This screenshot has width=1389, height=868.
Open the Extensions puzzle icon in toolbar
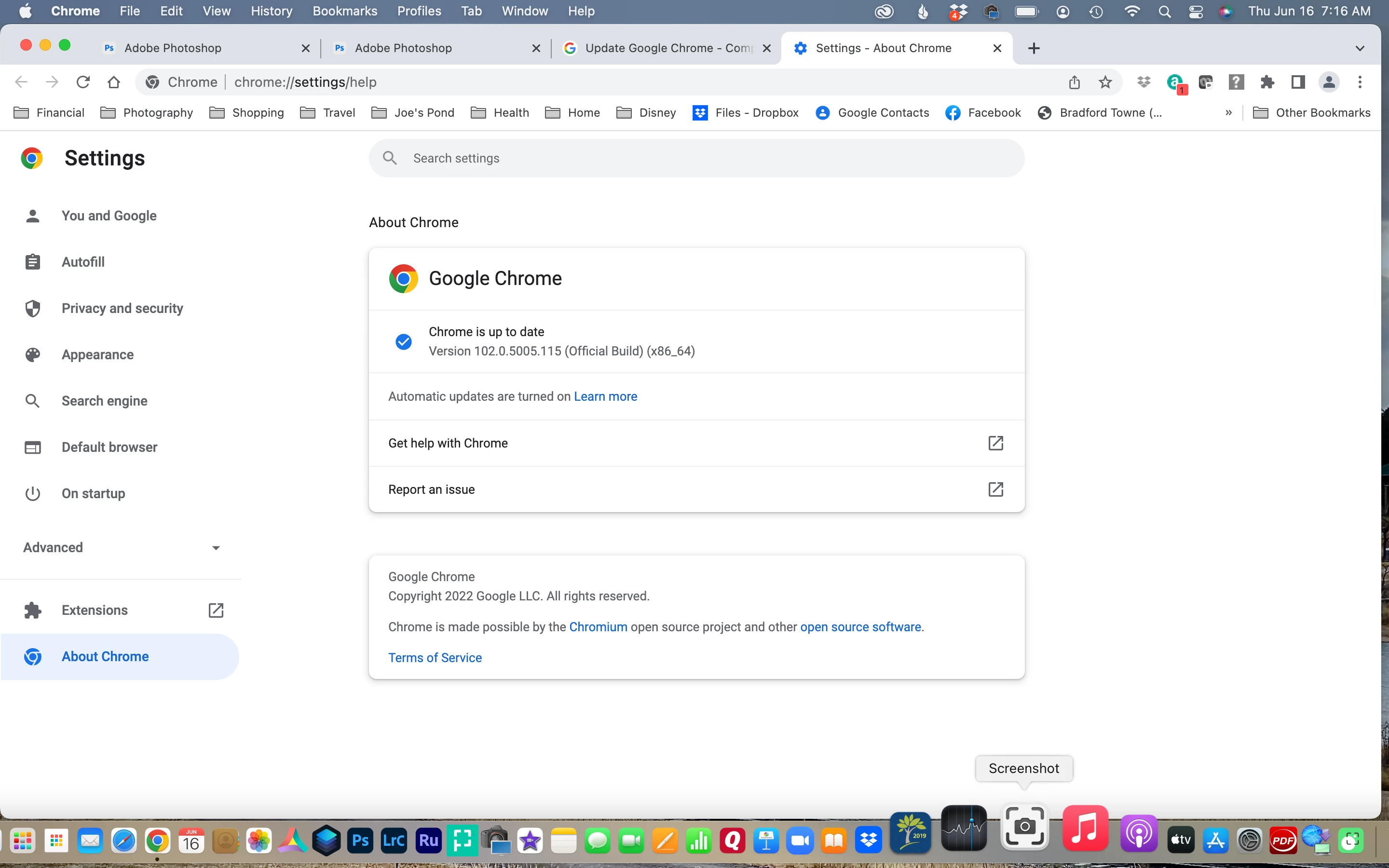1267,82
